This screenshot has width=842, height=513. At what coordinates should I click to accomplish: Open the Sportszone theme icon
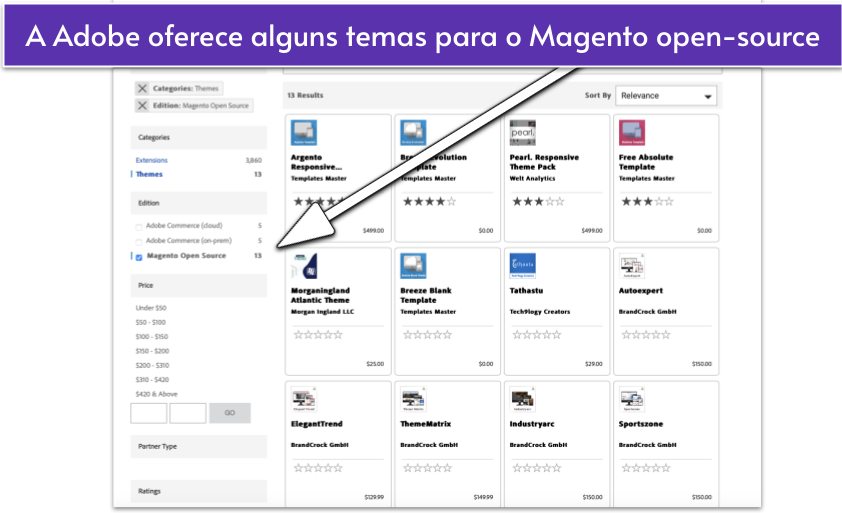coord(632,399)
